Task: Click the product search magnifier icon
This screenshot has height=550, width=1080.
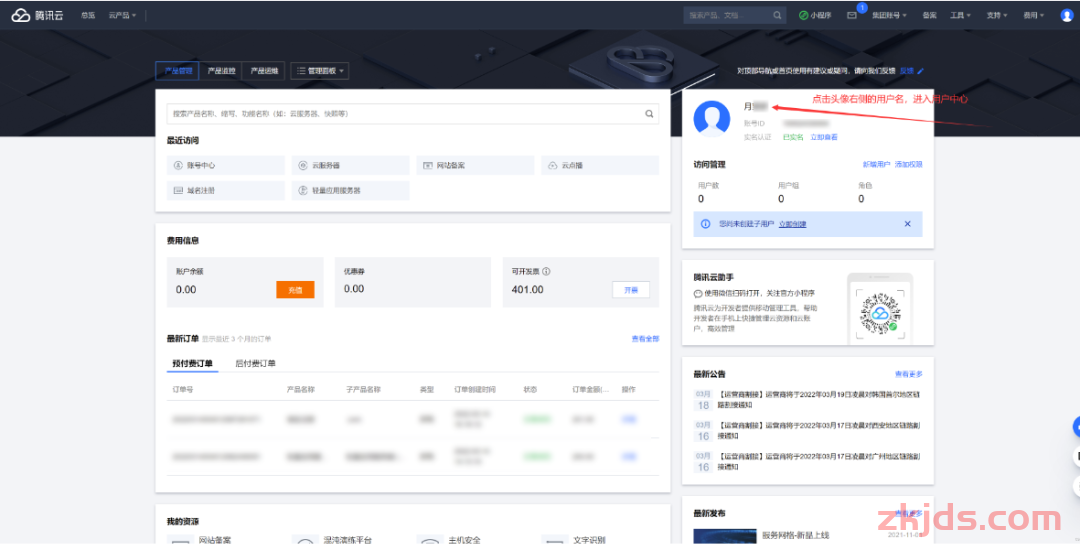Action: click(x=649, y=114)
